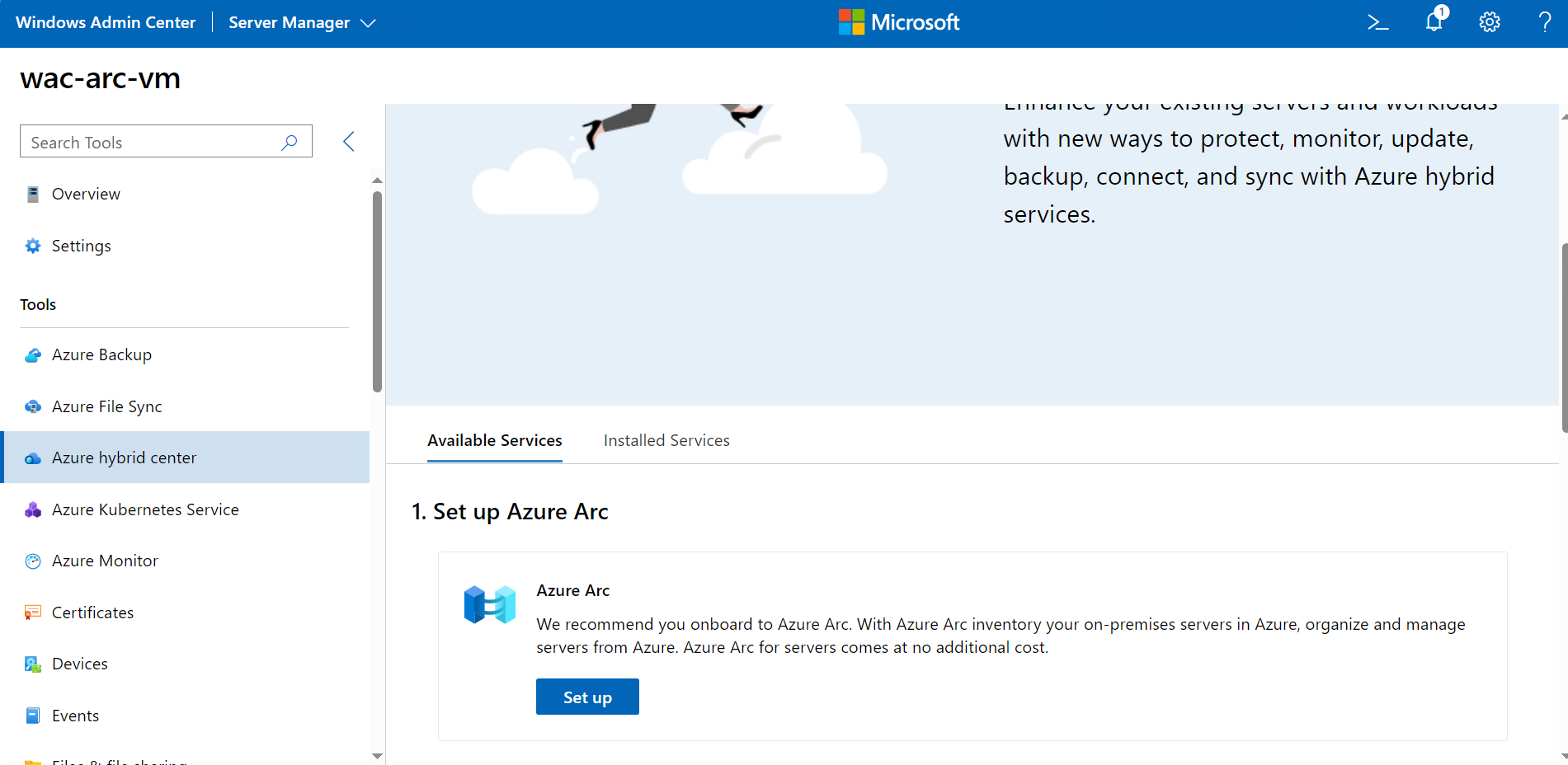Viewport: 1568px width, 765px height.
Task: Open the PowerShell console icon
Action: pos(1378,22)
